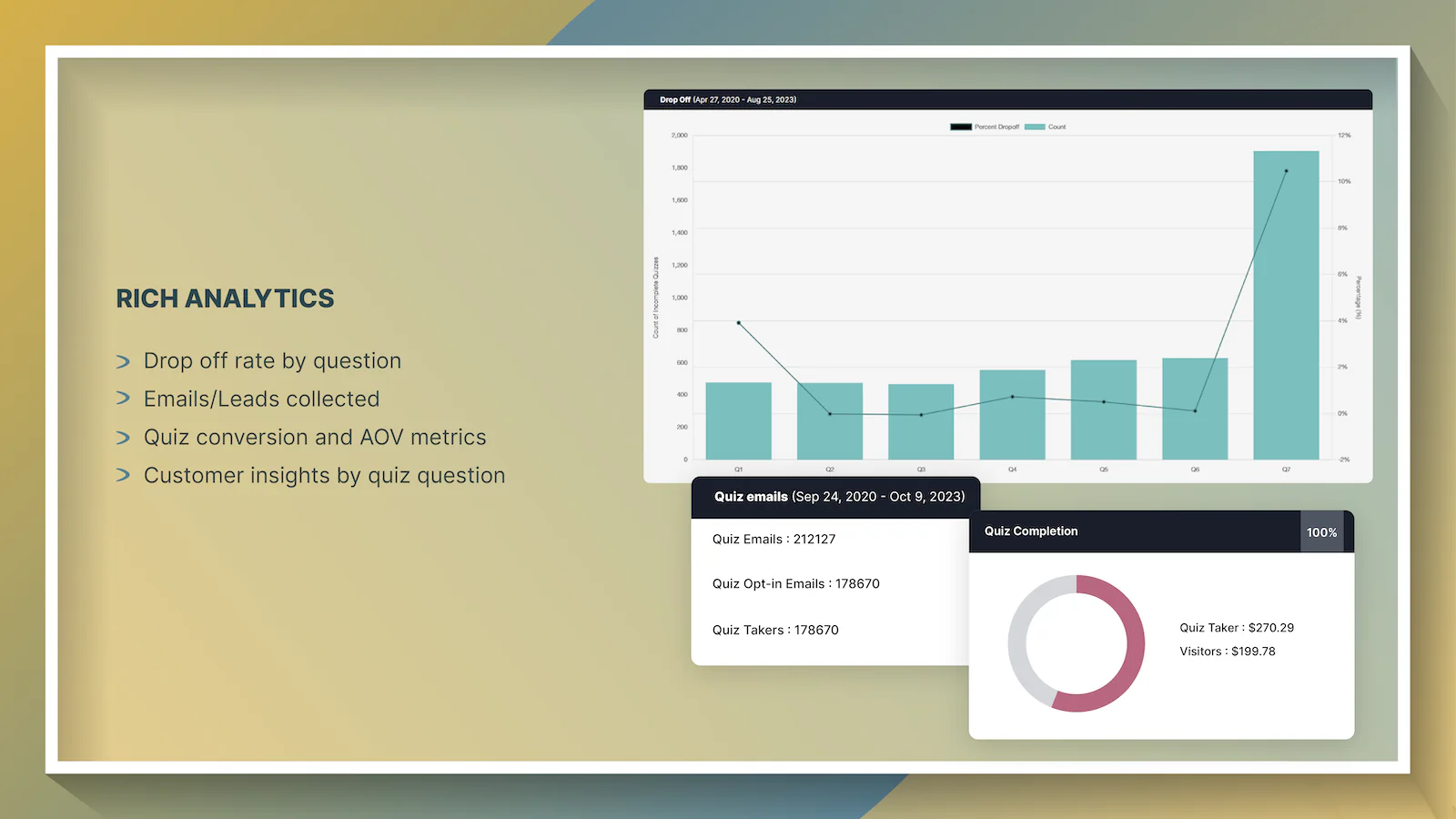This screenshot has height=819, width=1456.
Task: Select the Q4 count bar
Action: [x=1012, y=415]
